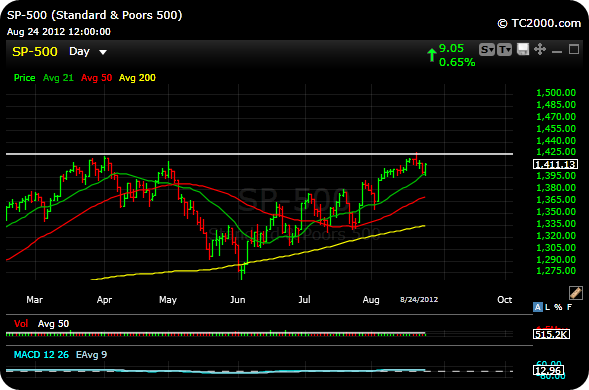Viewport: 589px width, 390px height.
Task: Click the 1,350.00 price scale label
Action: pyautogui.click(x=556, y=212)
